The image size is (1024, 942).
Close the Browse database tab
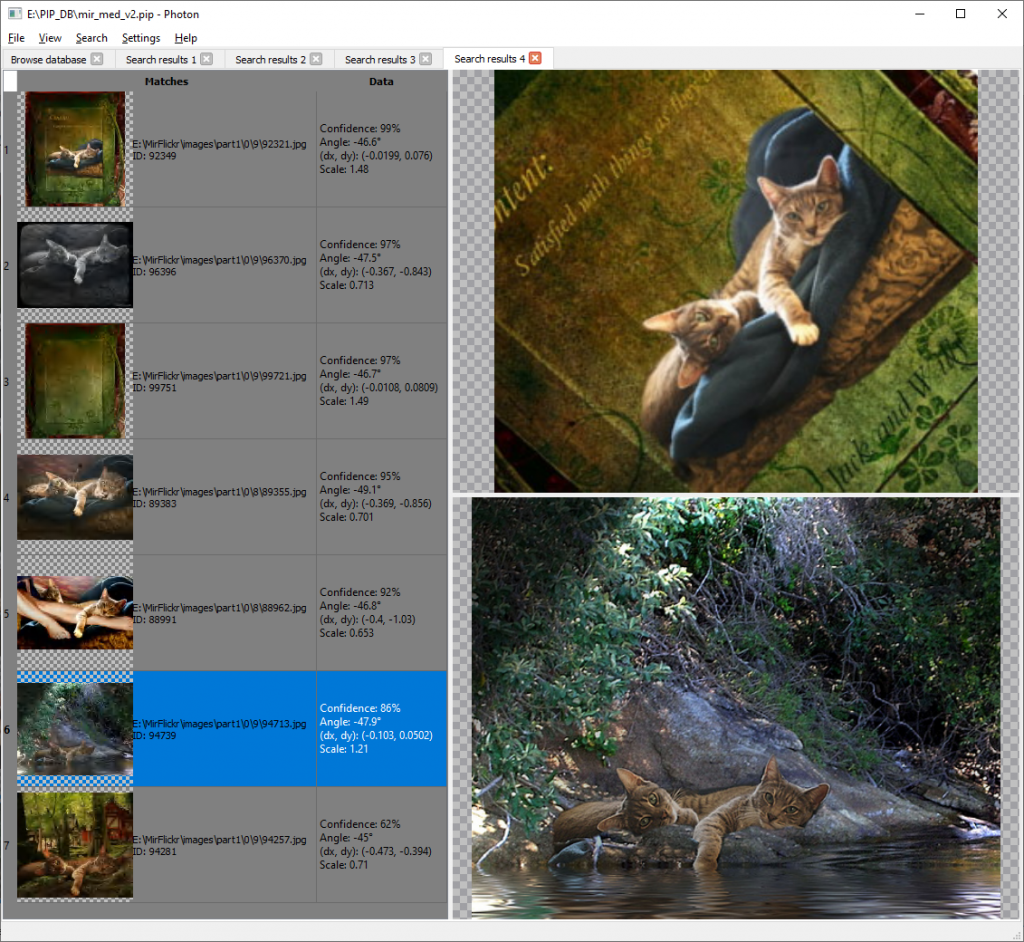pos(97,59)
